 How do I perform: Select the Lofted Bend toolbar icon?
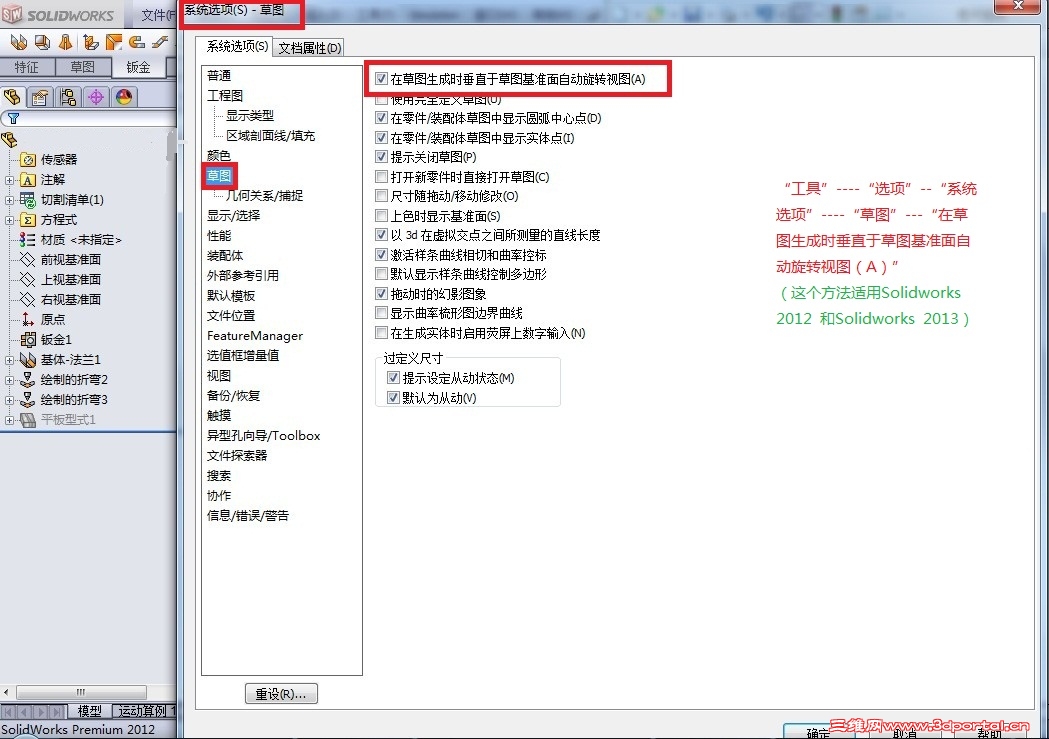coord(64,42)
